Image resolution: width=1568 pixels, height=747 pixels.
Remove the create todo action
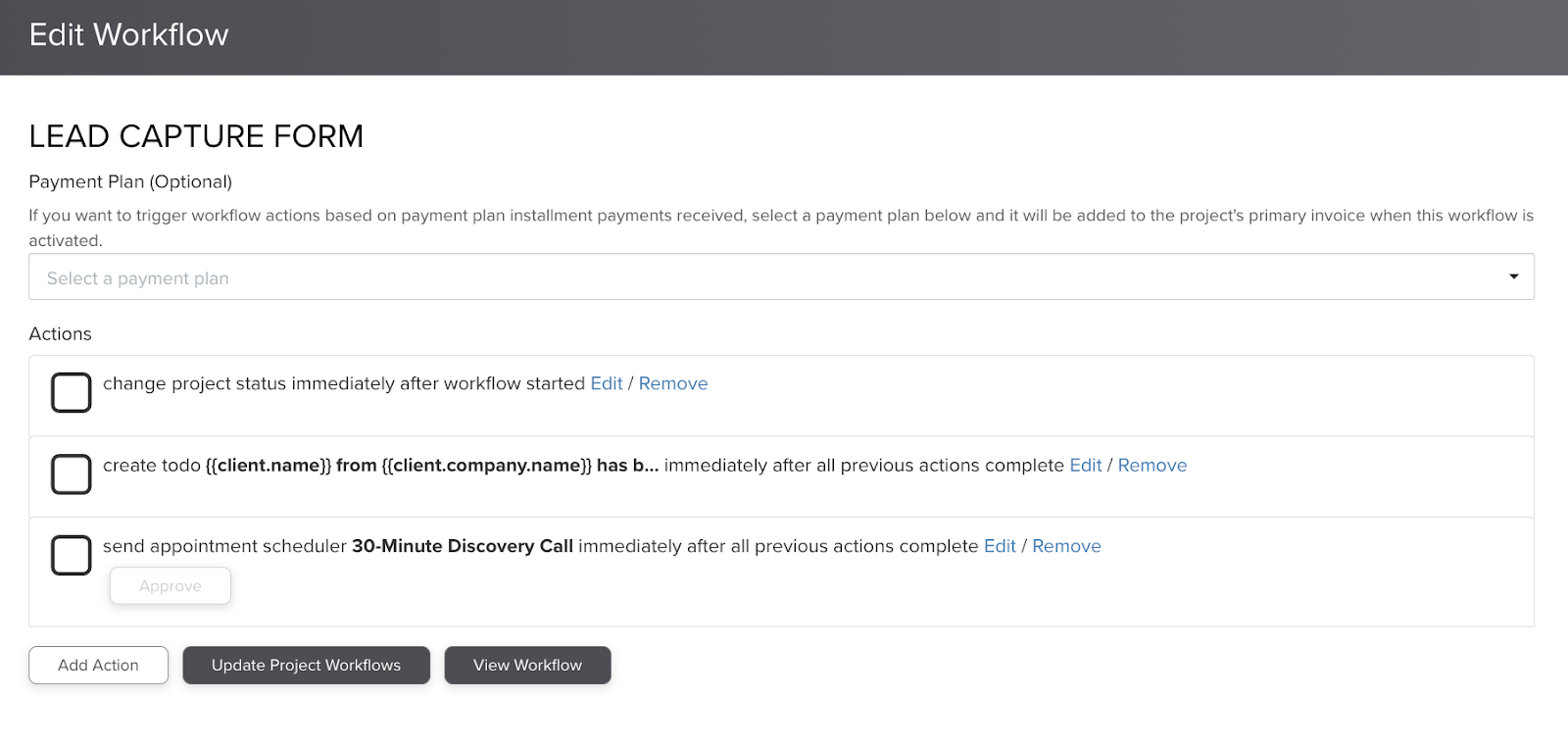click(x=1151, y=466)
